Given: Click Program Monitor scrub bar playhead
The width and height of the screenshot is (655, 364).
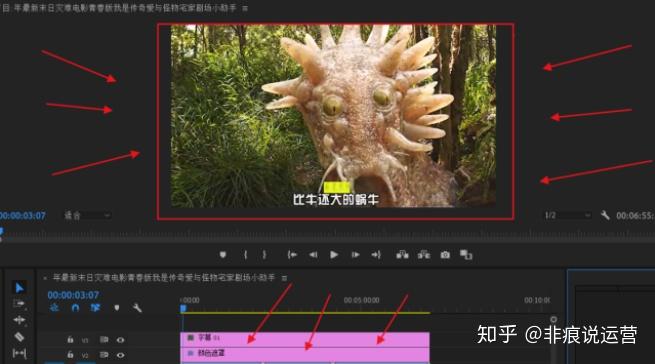Looking at the screenshot, I should 2,232.
